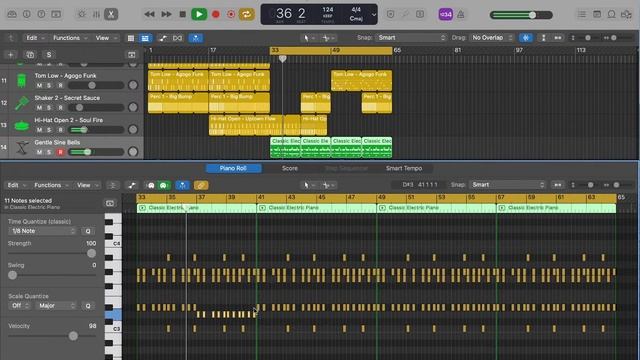
Task: Open the tracks area Snap Smart dropdown
Action: click(411, 38)
